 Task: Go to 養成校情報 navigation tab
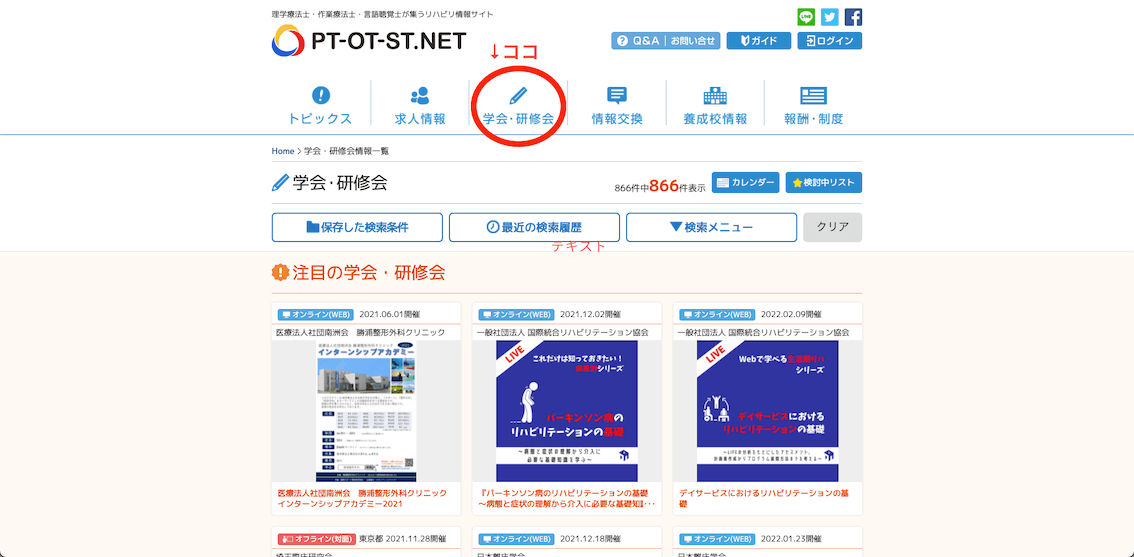click(x=715, y=106)
